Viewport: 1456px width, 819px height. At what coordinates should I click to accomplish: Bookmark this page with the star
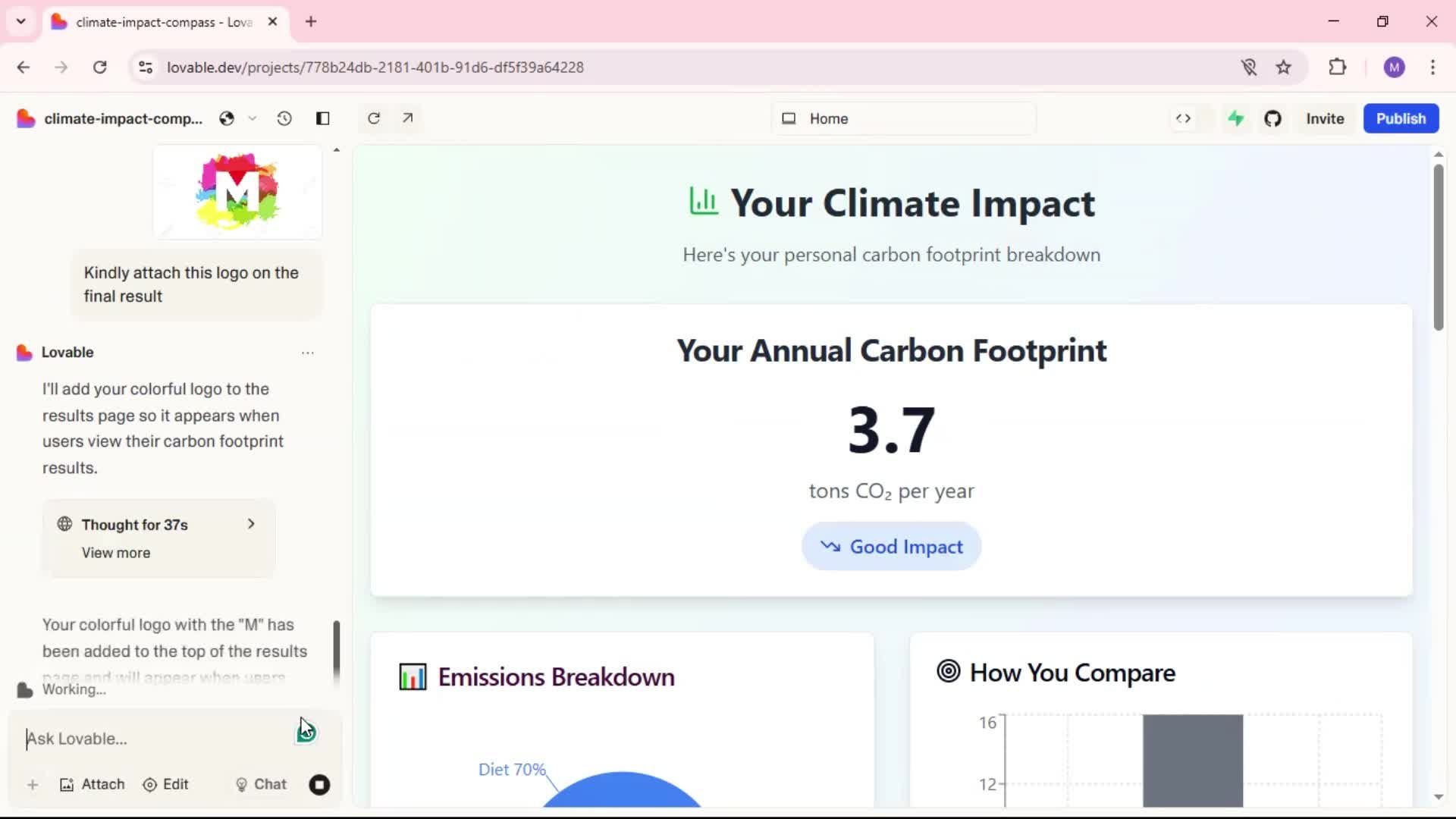pyautogui.click(x=1283, y=67)
